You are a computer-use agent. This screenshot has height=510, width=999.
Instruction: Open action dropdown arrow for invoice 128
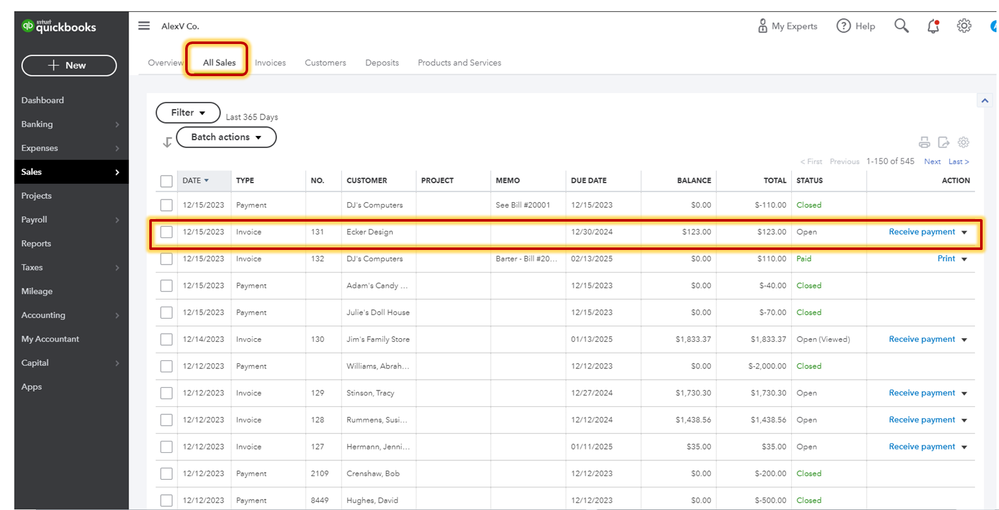[x=964, y=420]
